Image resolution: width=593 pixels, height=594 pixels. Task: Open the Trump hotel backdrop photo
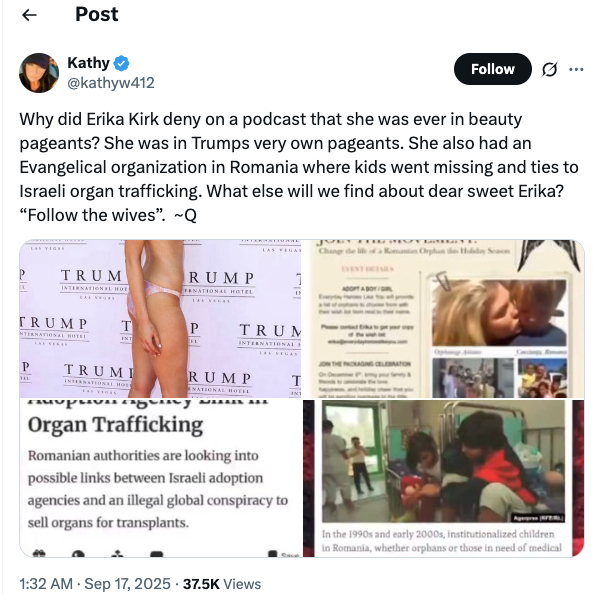[160, 319]
